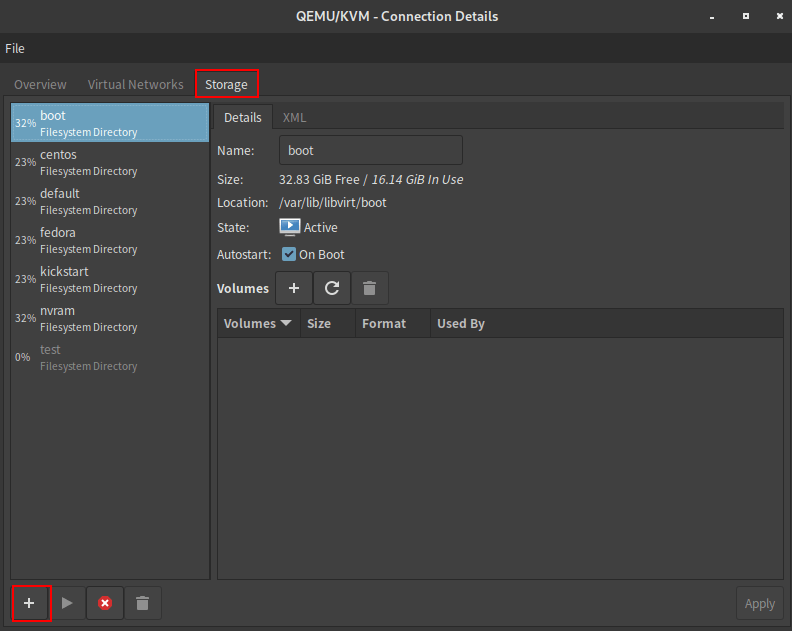The width and height of the screenshot is (792, 631).
Task: Select the nvram storage pool
Action: (x=110, y=318)
